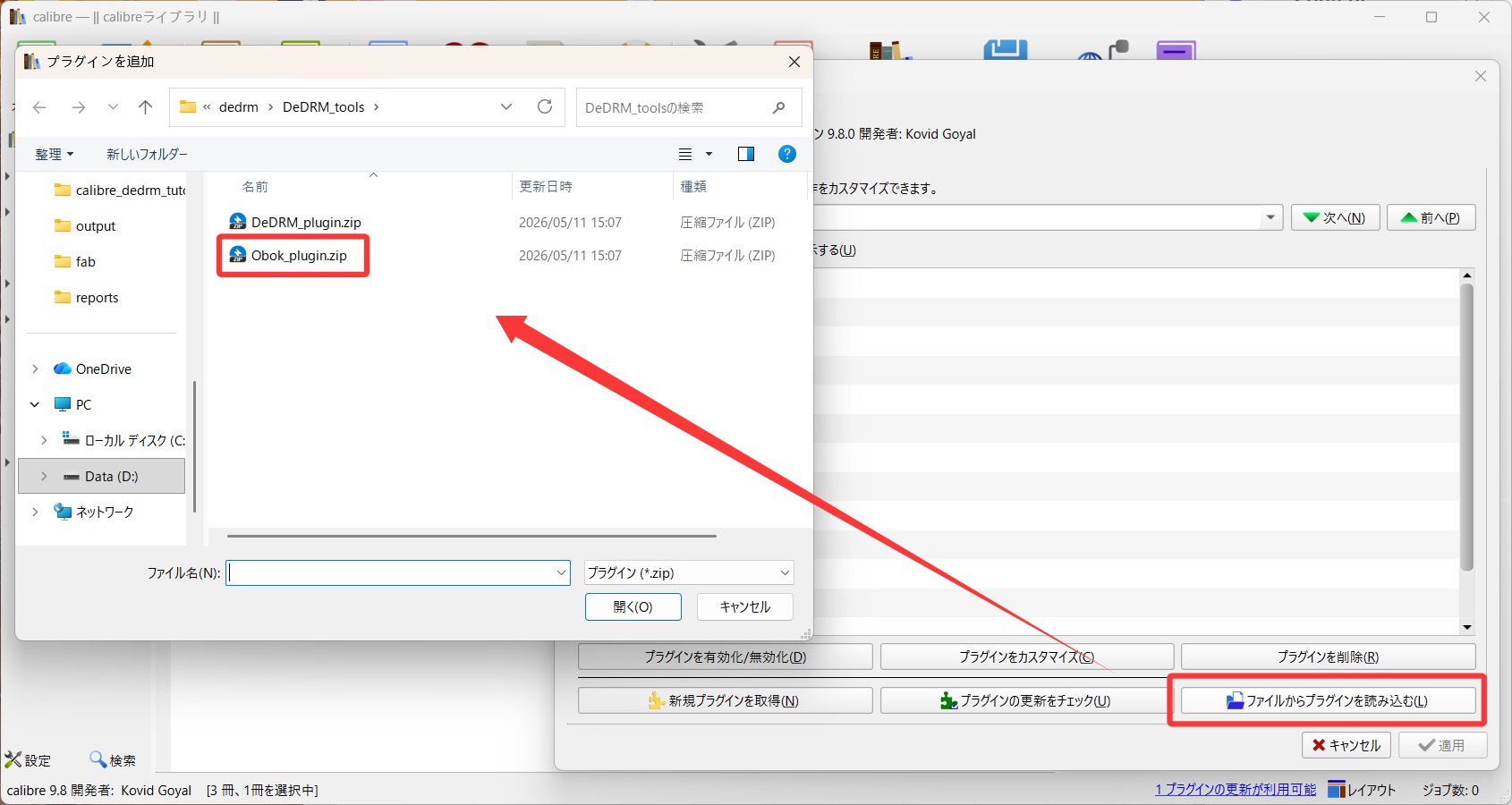Select ローカル ディスク (C:) drive
The image size is (1512, 805).
click(x=123, y=440)
